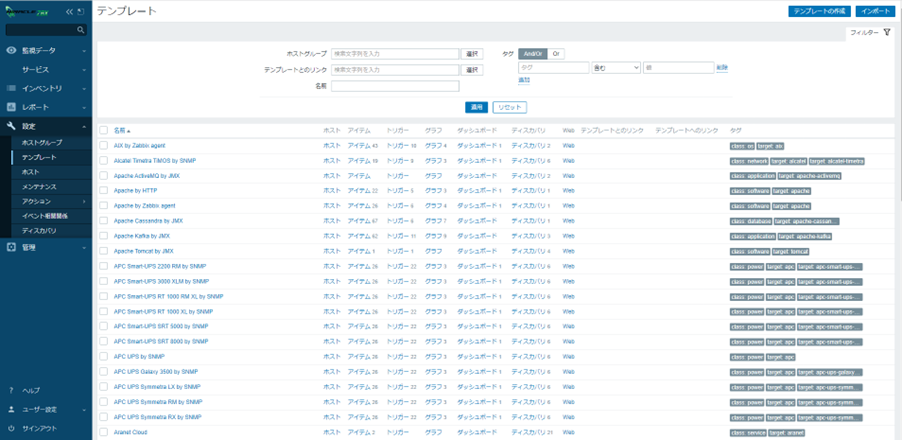
Task: Open ホストグループ in the sidebar
Action: [x=42, y=143]
